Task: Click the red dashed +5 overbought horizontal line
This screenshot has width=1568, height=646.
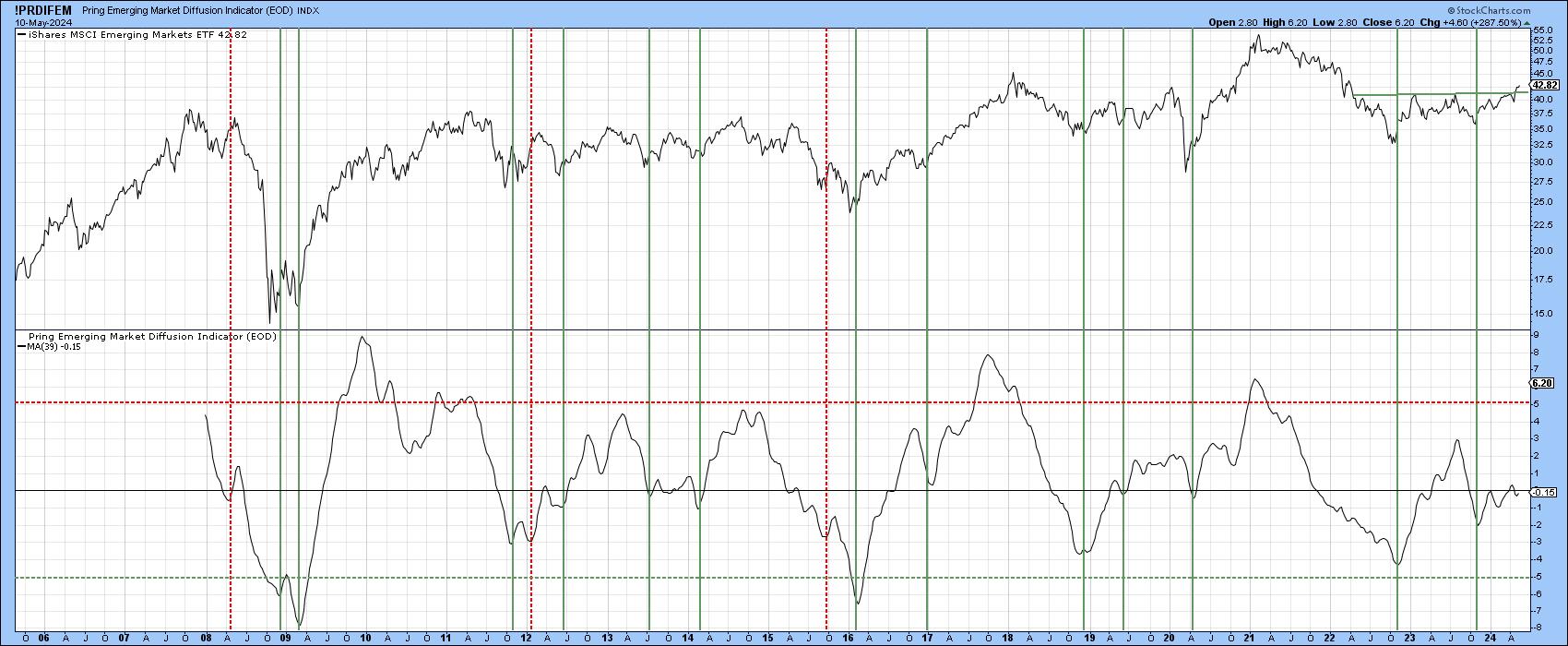Action: [x=771, y=402]
